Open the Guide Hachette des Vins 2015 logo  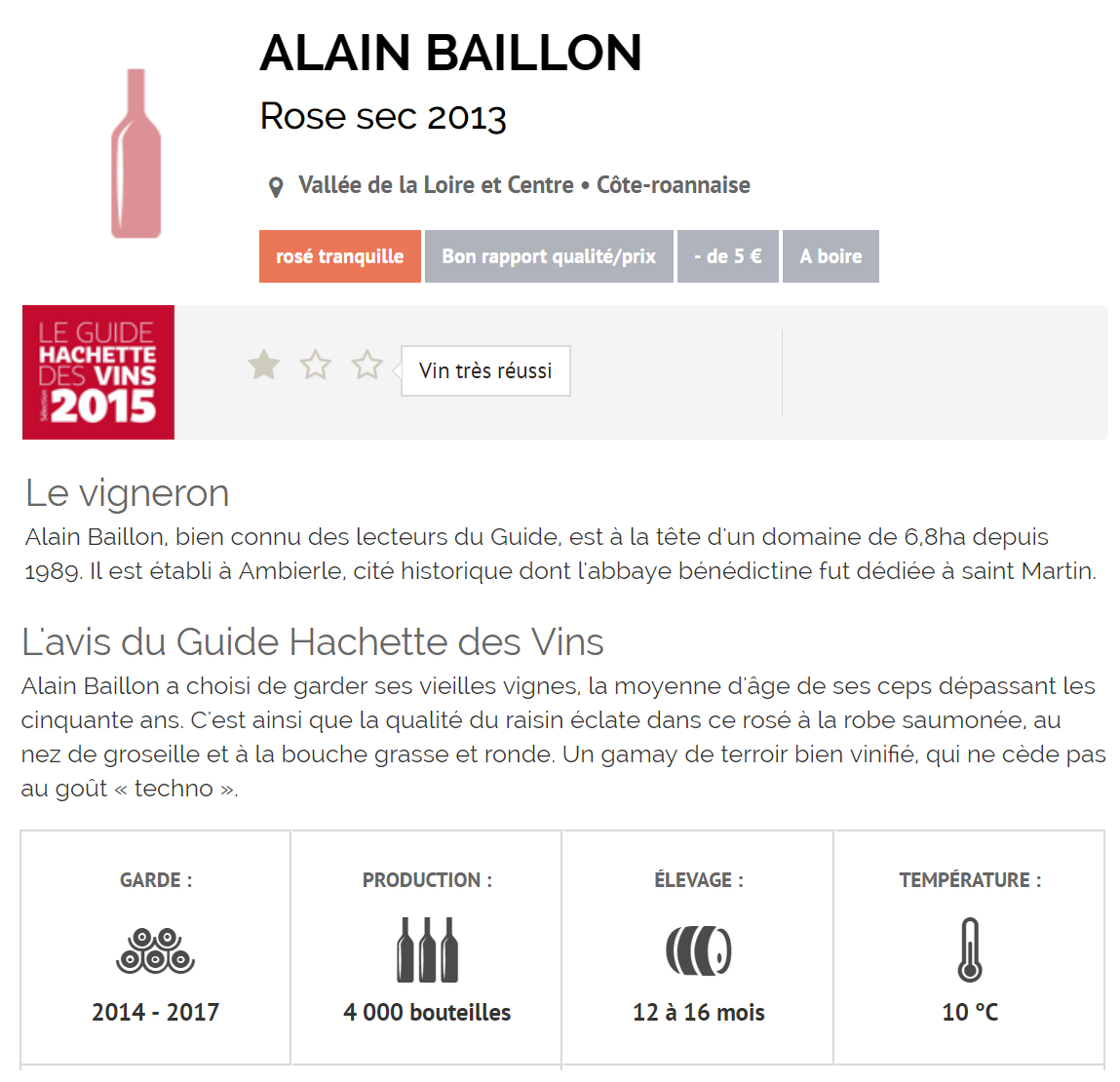[98, 372]
